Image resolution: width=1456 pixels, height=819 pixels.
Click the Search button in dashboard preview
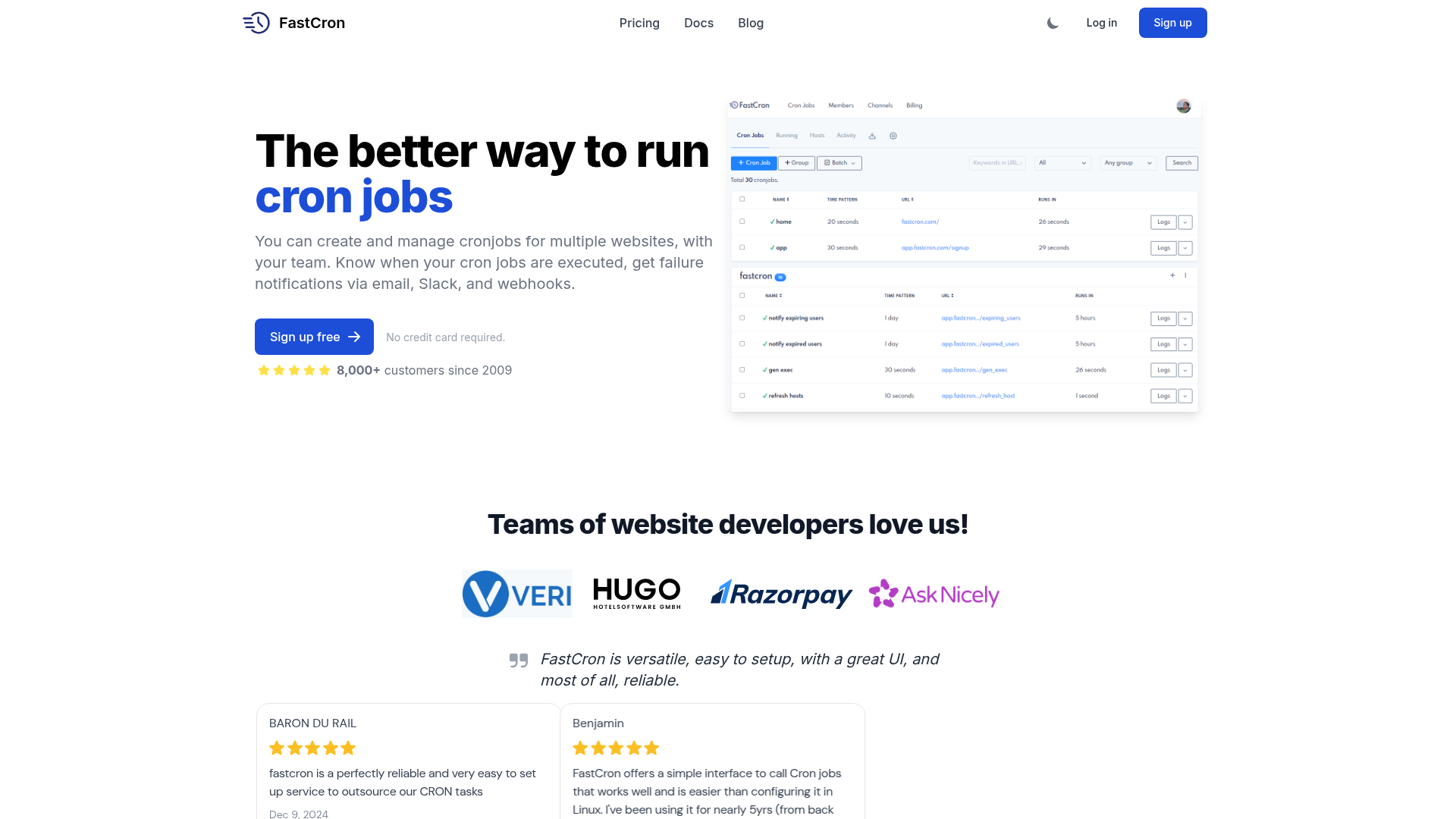pos(1181,163)
